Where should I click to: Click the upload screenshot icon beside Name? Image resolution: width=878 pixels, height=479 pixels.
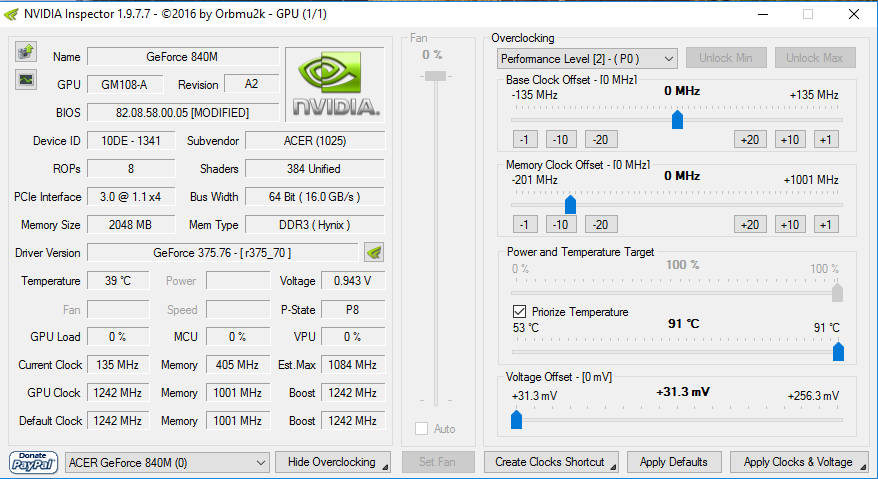pos(26,51)
